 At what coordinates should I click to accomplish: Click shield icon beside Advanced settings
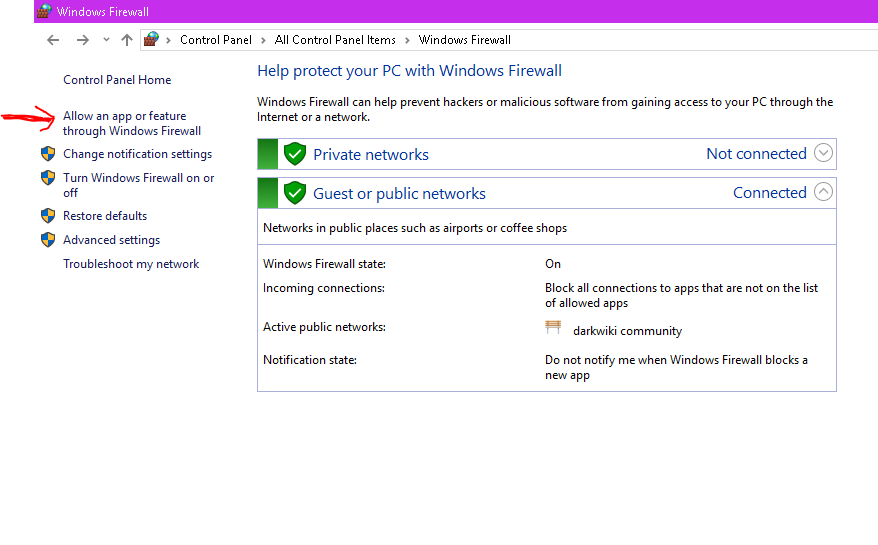tap(48, 240)
